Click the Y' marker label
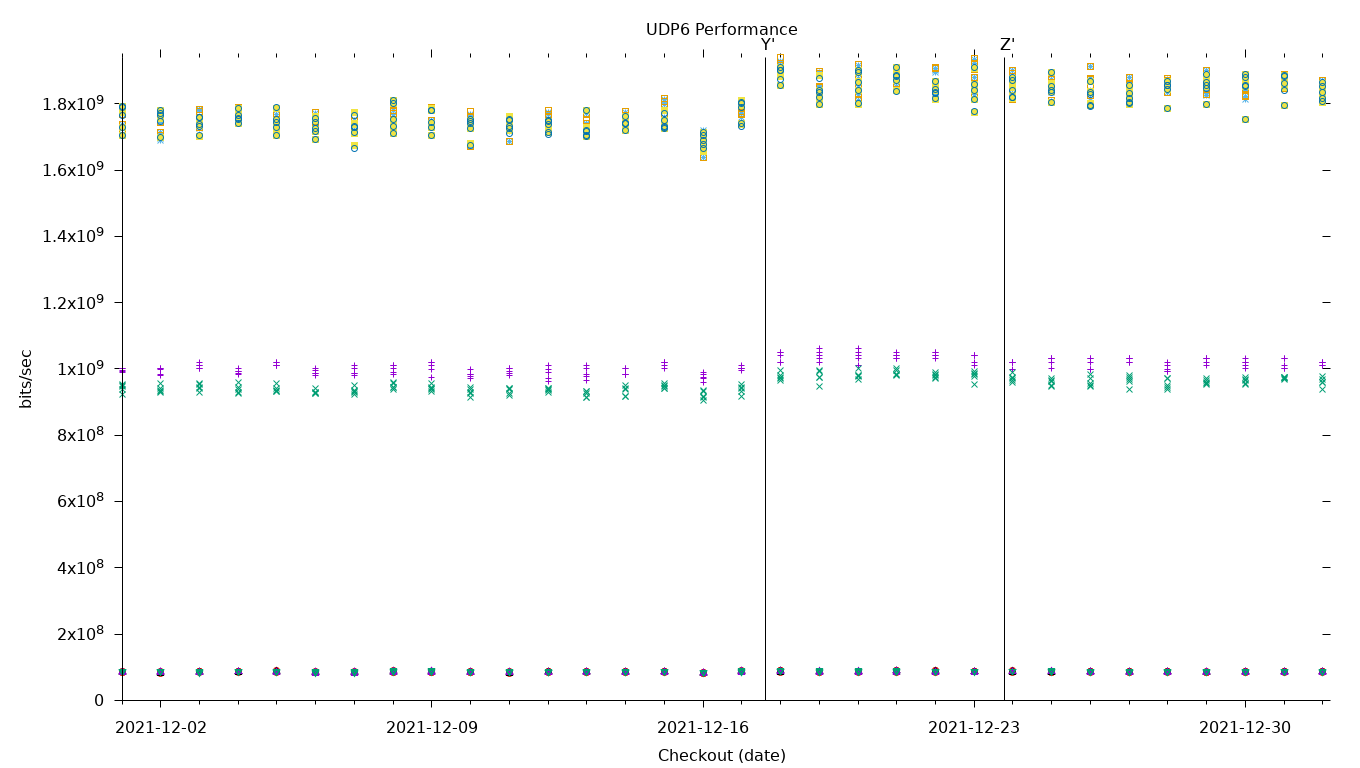The width and height of the screenshot is (1360, 768). (x=768, y=45)
